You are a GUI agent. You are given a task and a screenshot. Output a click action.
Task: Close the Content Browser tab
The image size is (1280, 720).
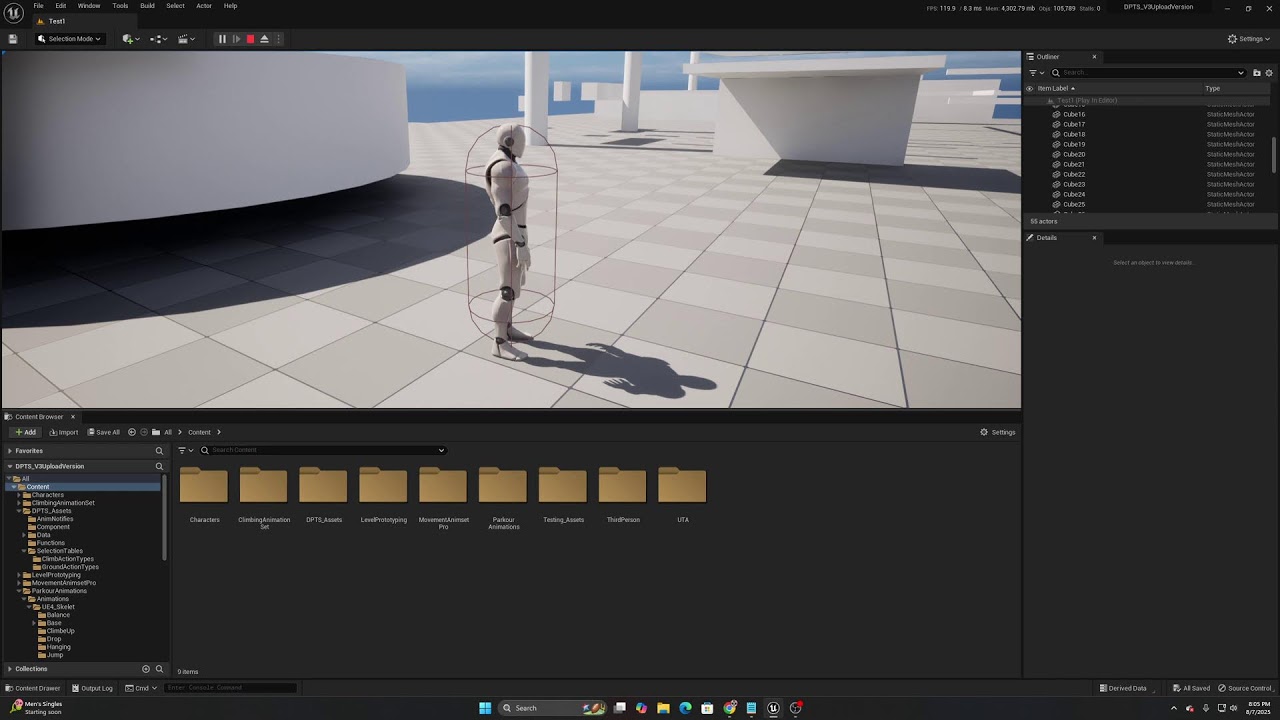click(73, 417)
